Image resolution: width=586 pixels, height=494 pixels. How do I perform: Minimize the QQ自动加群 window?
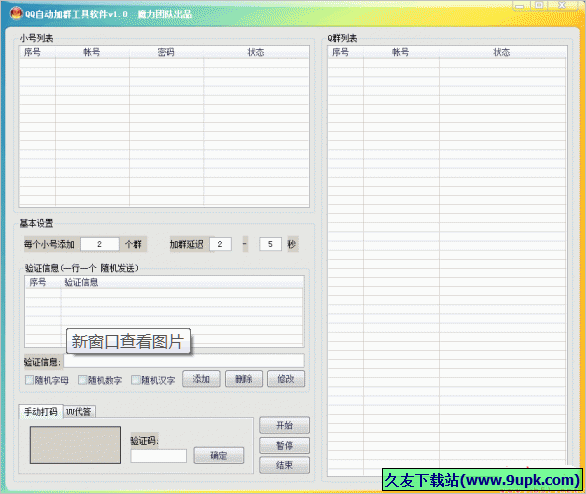(x=519, y=6)
